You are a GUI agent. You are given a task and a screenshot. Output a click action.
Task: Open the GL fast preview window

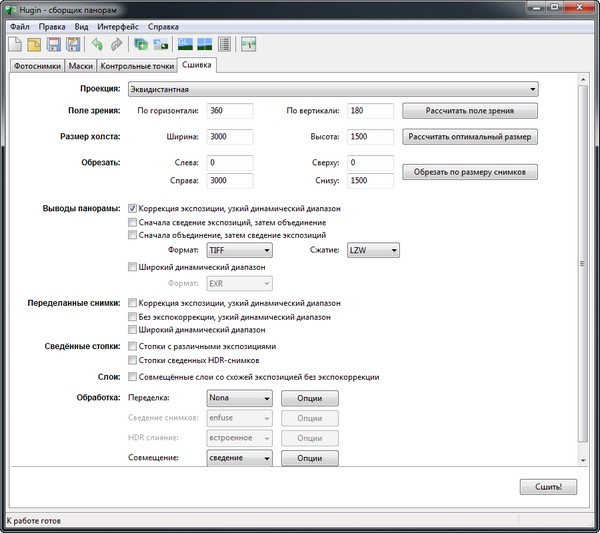tap(185, 44)
